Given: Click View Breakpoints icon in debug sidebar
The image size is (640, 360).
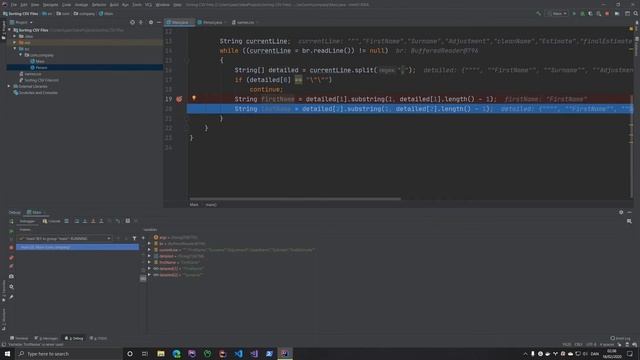Looking at the screenshot, I should coord(11,258).
